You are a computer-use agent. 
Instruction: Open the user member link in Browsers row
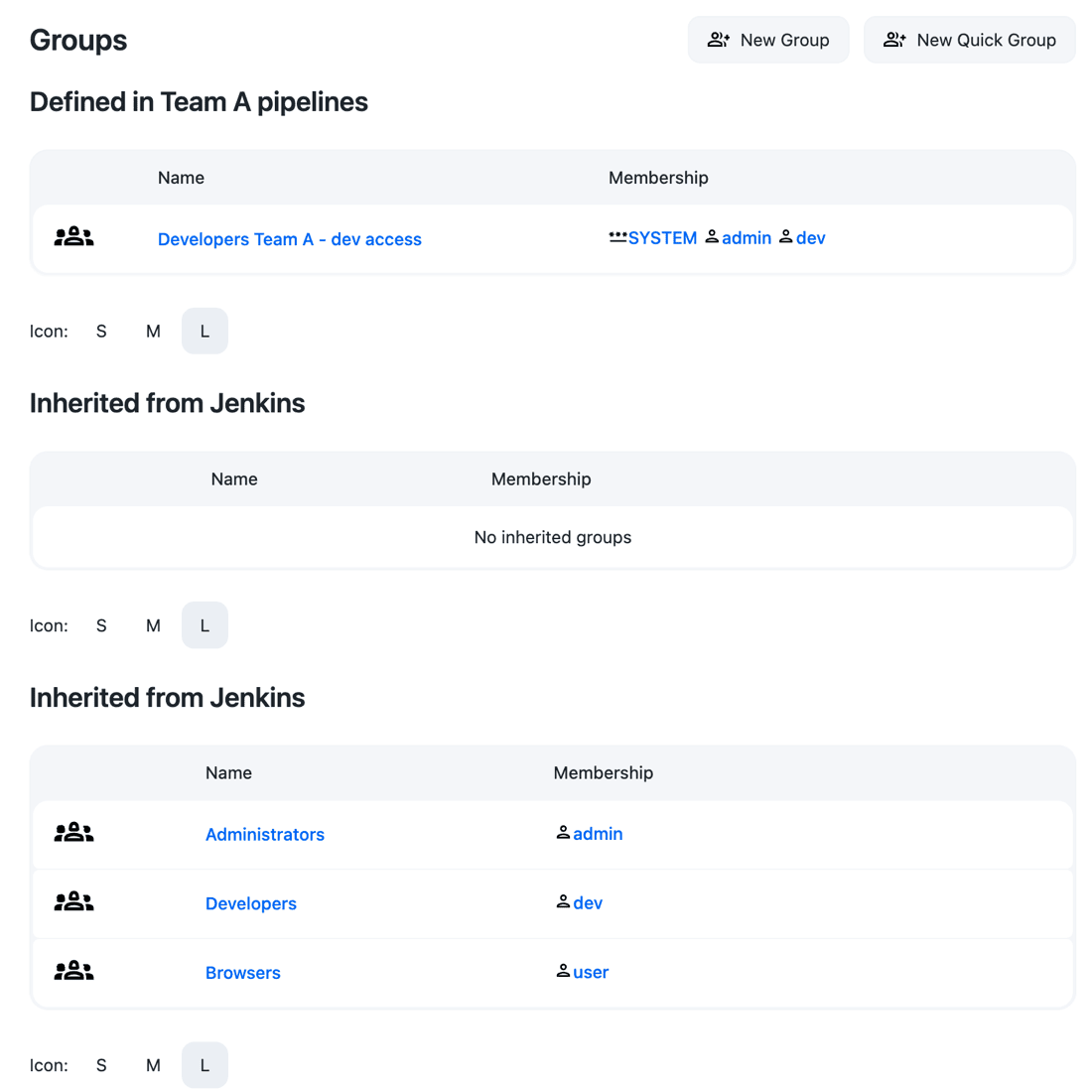pyautogui.click(x=590, y=973)
